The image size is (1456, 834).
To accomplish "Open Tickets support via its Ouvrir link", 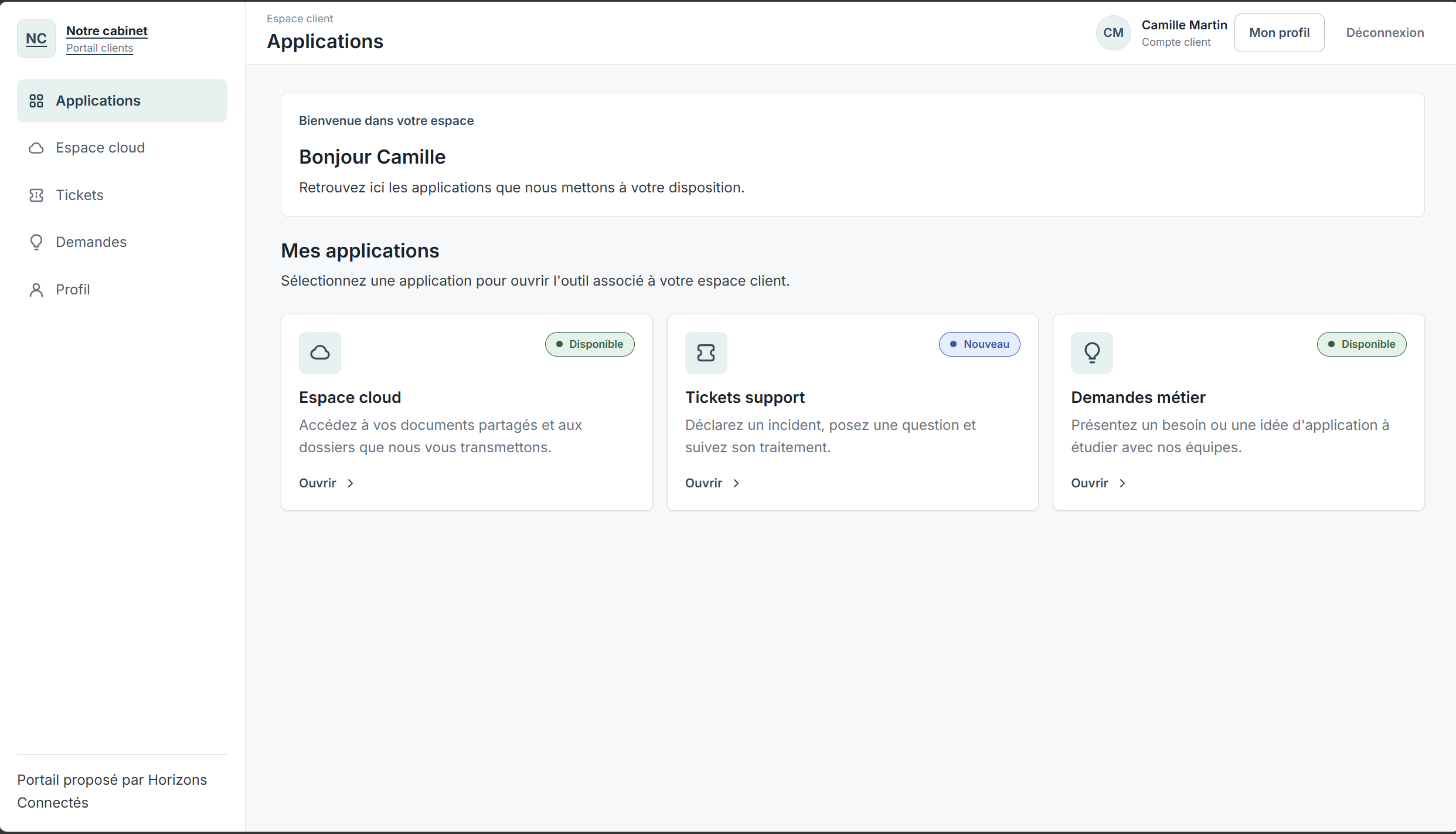I will tap(713, 483).
